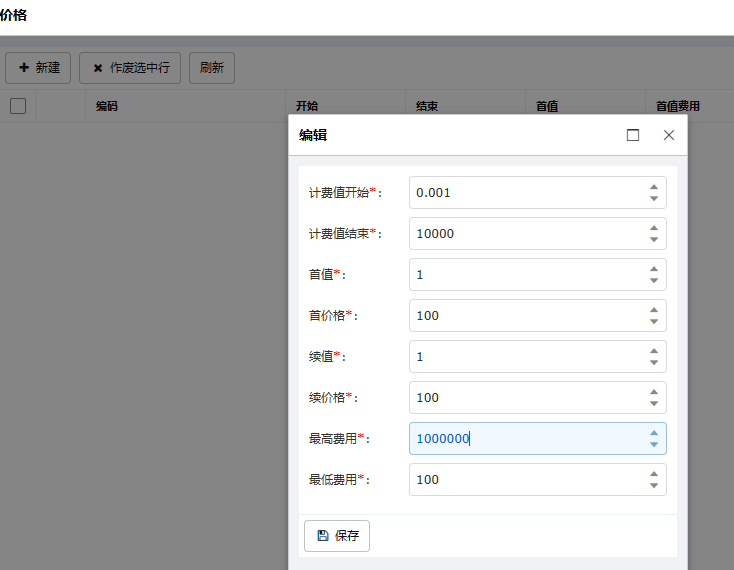
Task: Click the 续值 input field
Action: coord(537,357)
